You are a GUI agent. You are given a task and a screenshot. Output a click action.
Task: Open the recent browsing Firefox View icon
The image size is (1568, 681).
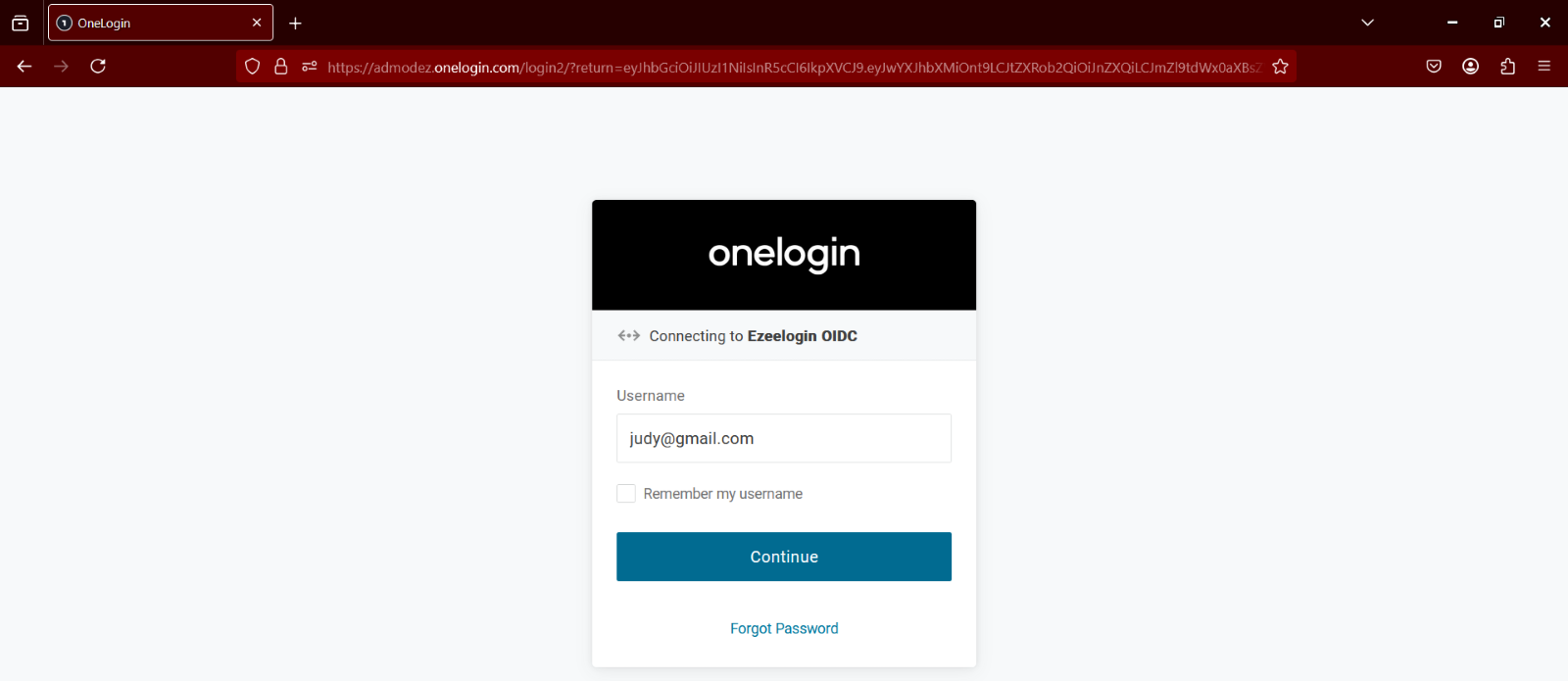[x=21, y=23]
